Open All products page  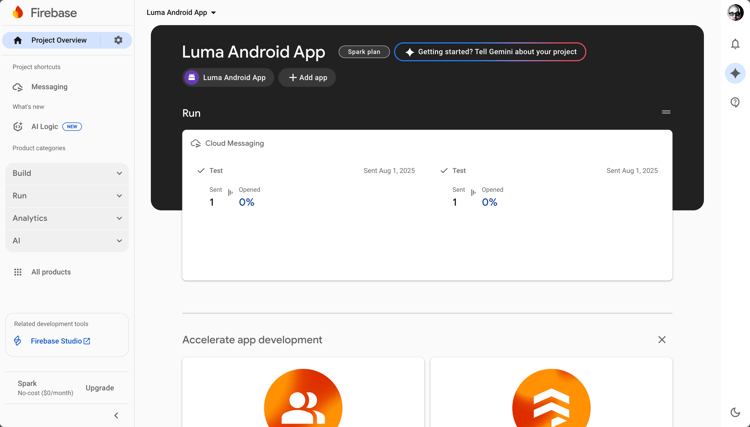coord(51,272)
